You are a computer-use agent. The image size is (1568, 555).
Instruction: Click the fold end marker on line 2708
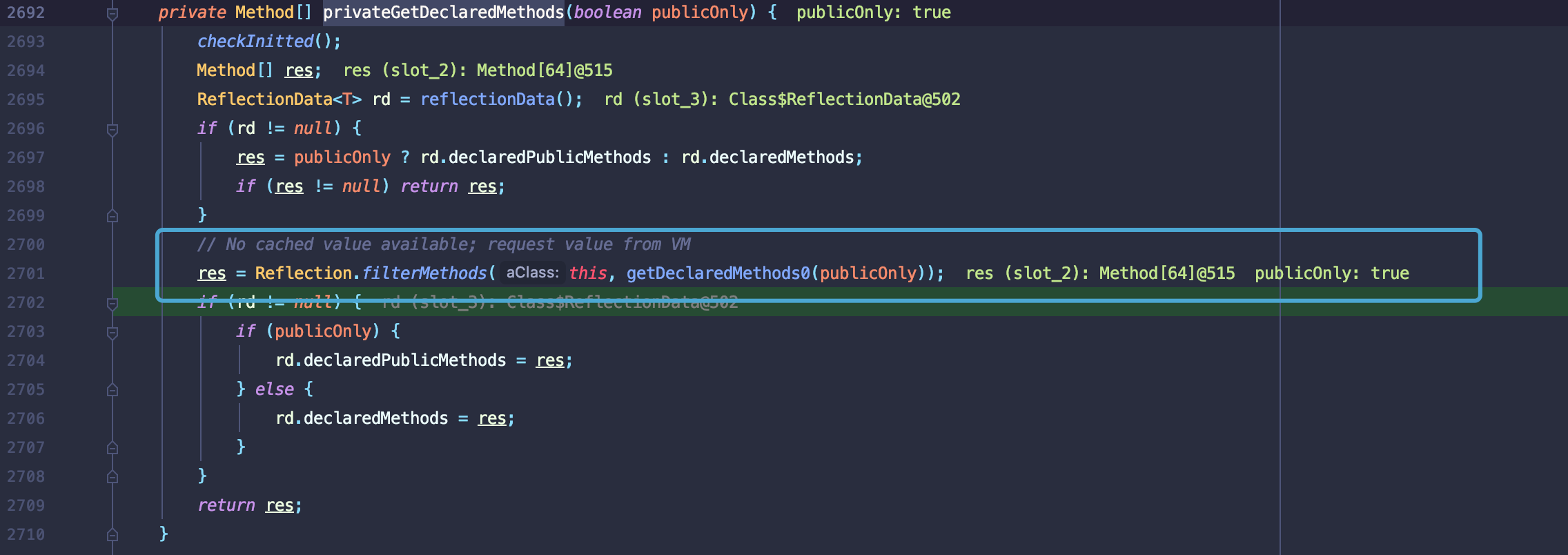coord(112,477)
